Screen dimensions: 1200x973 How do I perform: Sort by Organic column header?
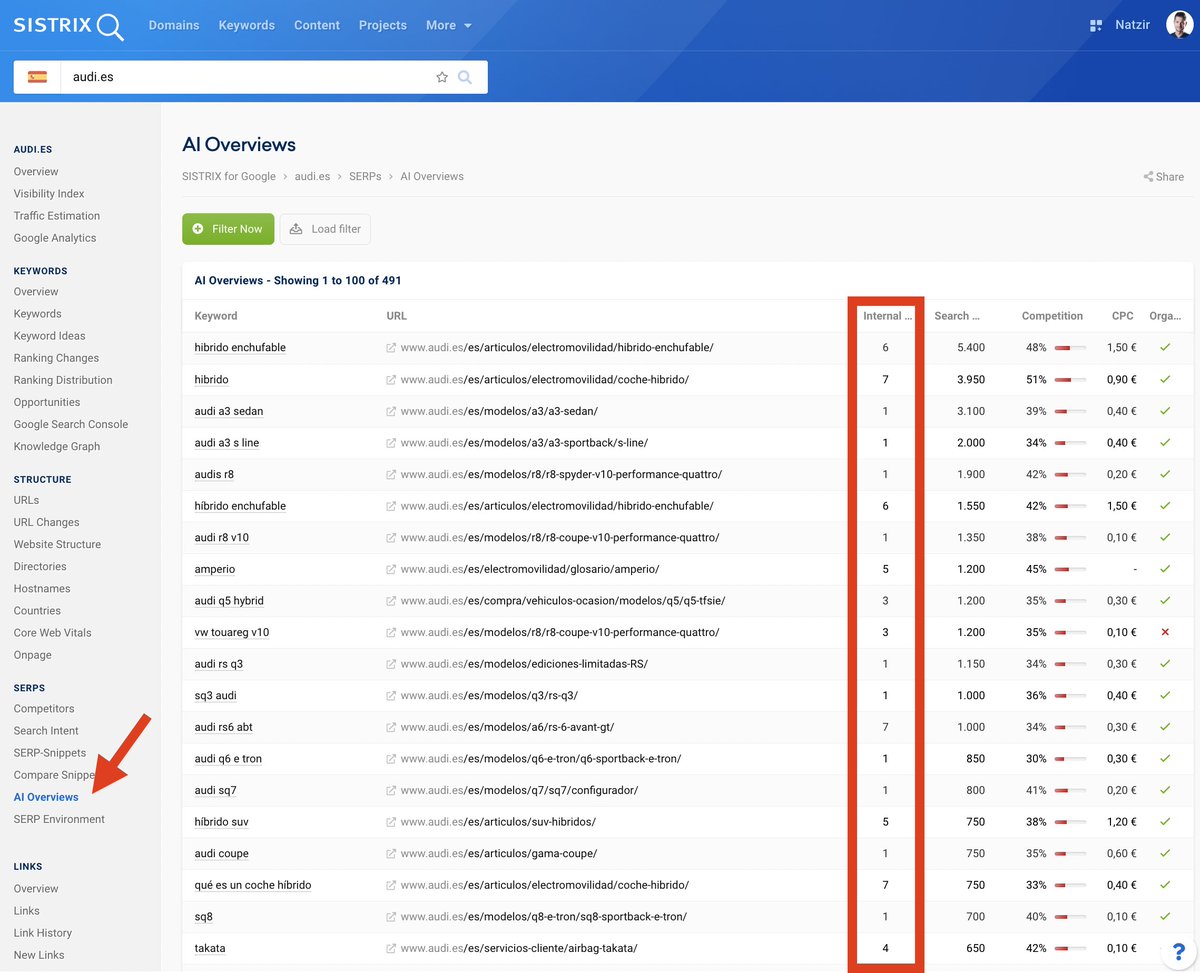click(1166, 316)
